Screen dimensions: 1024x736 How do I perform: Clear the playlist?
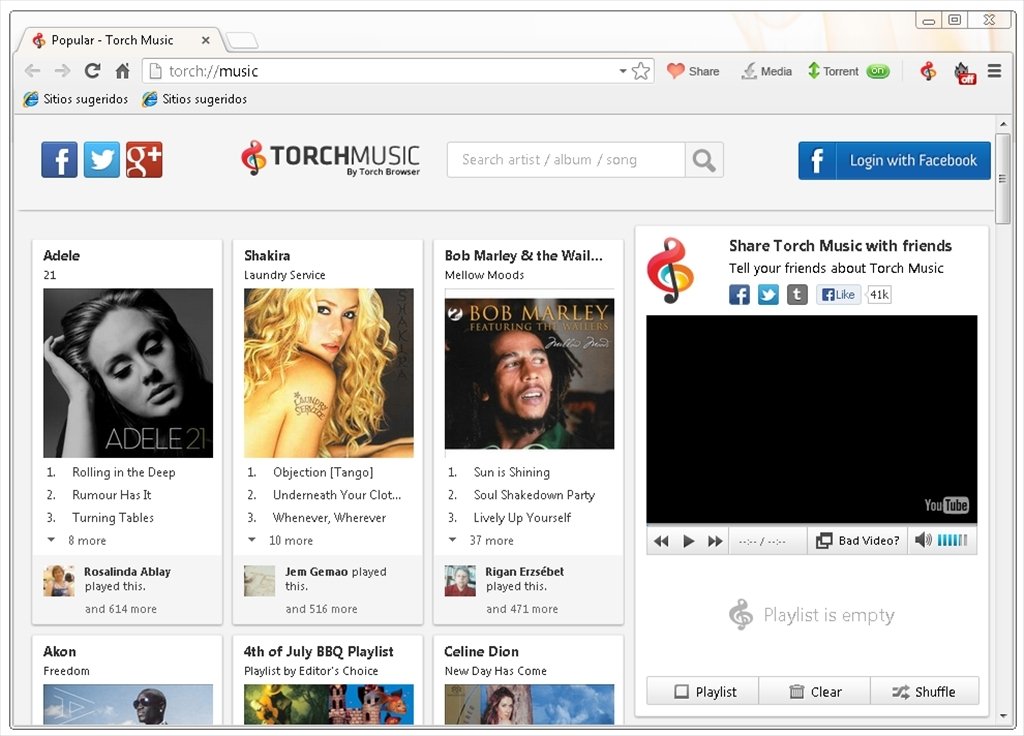coord(814,692)
